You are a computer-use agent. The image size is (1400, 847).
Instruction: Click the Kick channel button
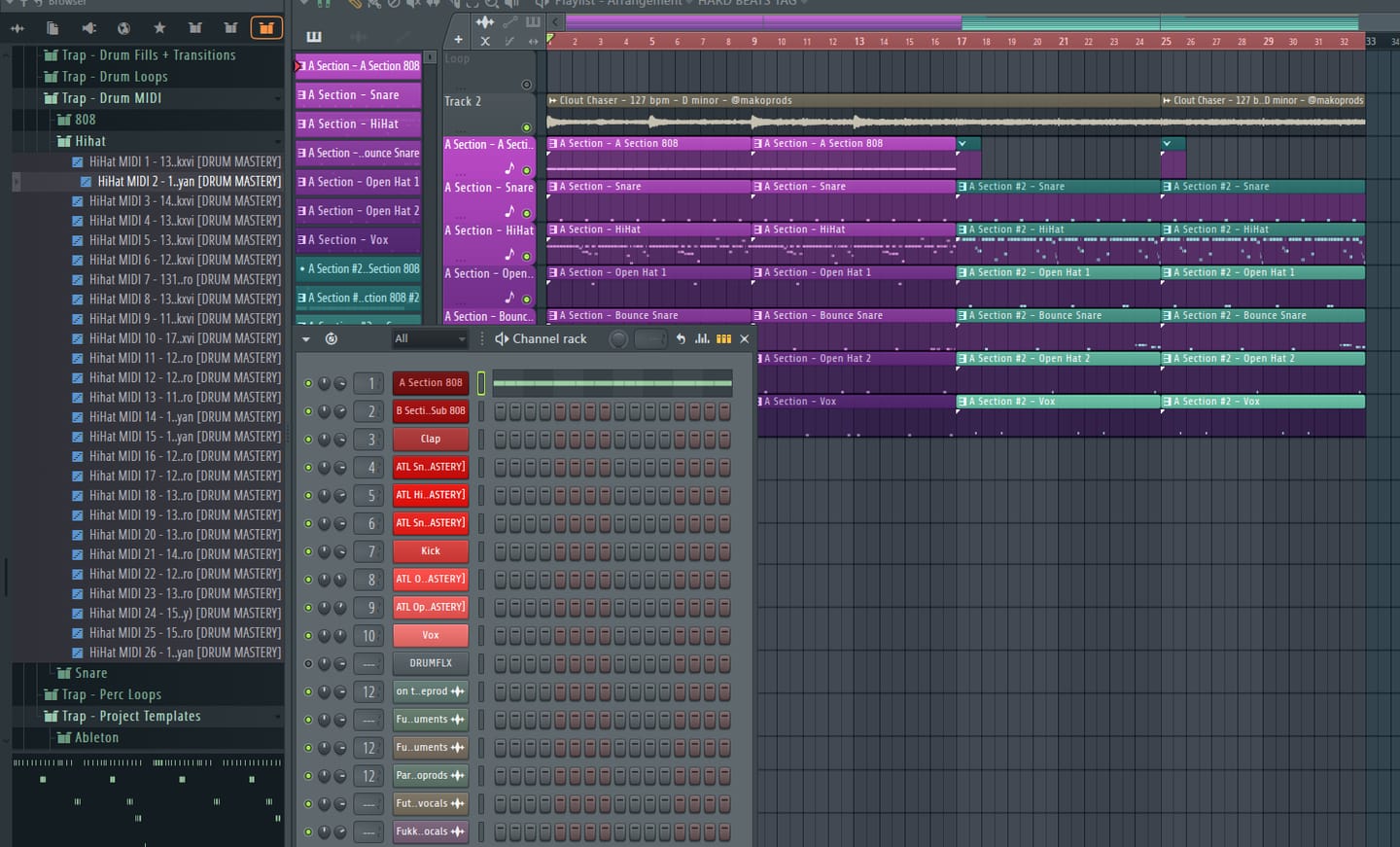(431, 551)
